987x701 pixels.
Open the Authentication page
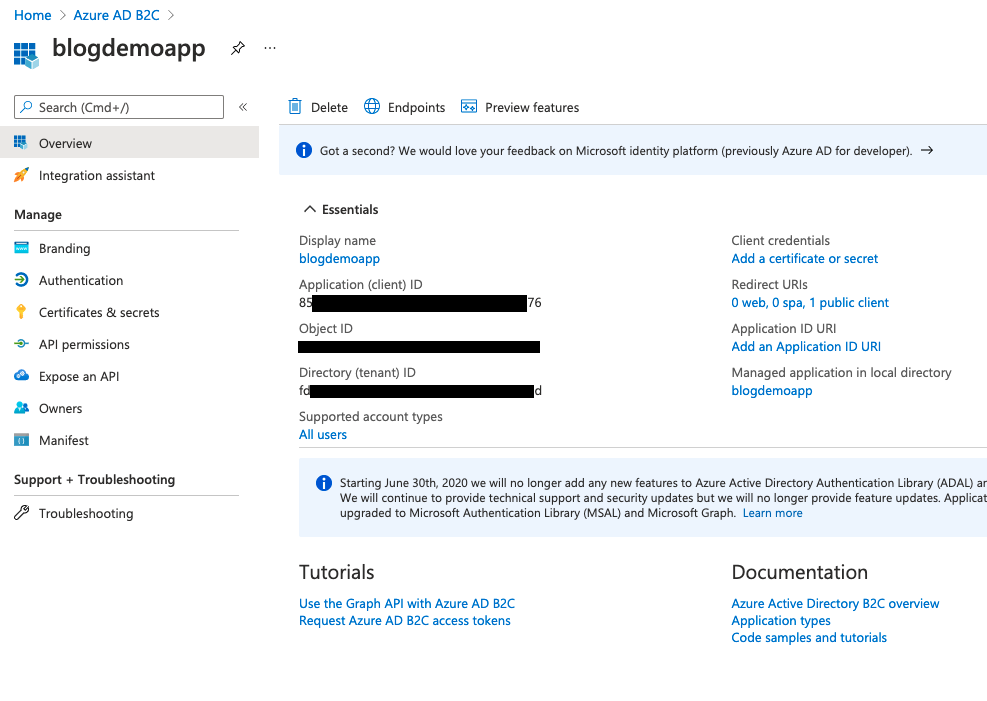(81, 281)
